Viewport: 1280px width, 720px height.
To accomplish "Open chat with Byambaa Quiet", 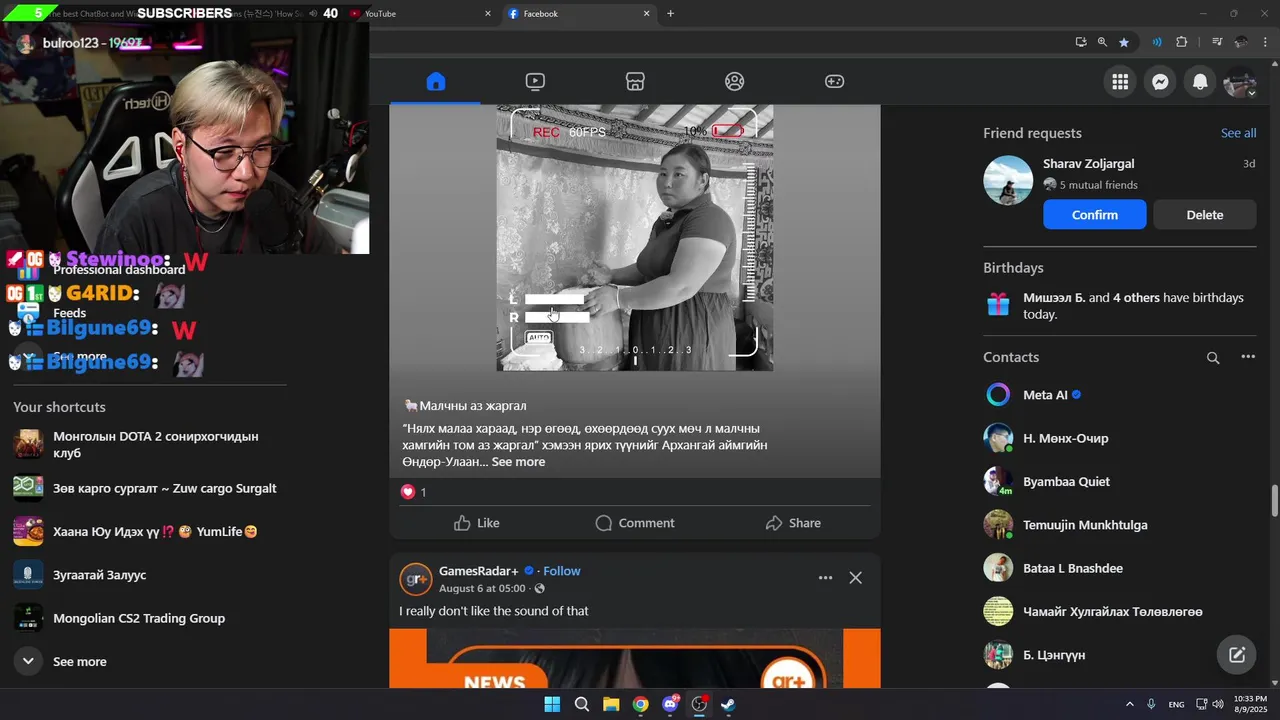I will click(1120, 481).
